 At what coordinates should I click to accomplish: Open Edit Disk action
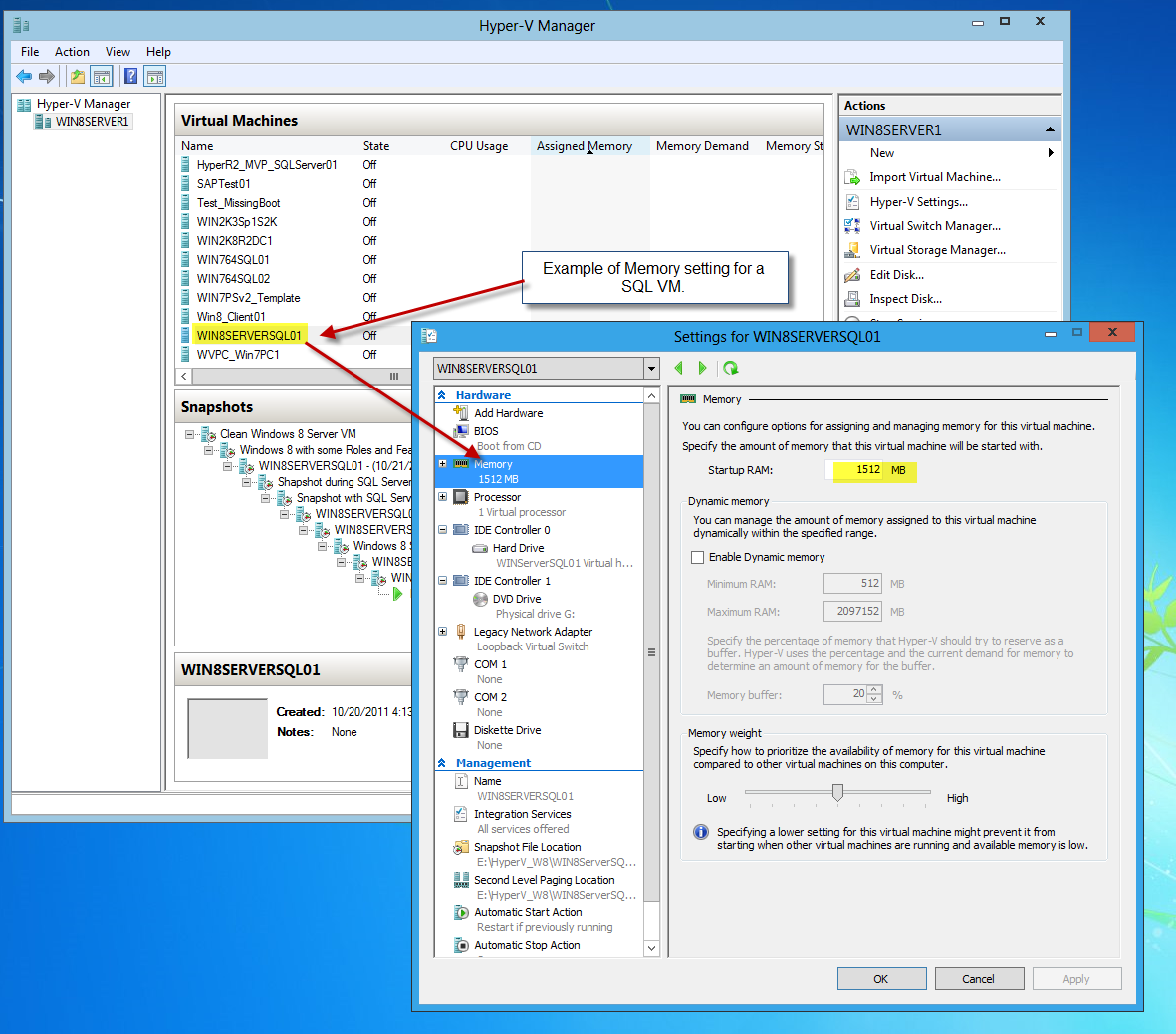point(896,275)
